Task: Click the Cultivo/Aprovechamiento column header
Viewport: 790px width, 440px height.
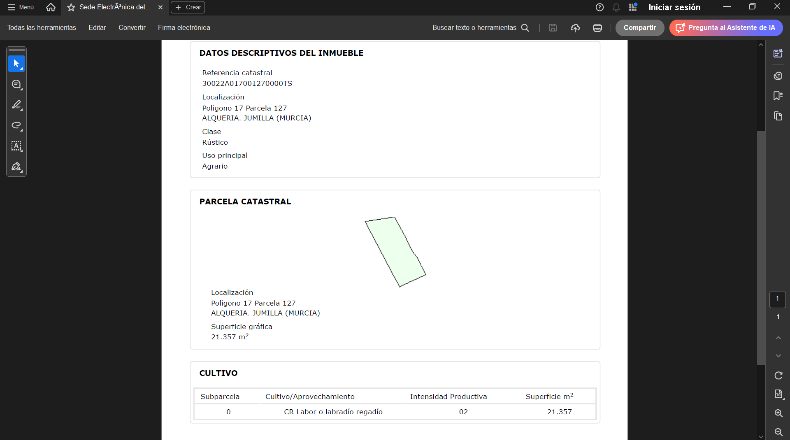Action: [310, 397]
